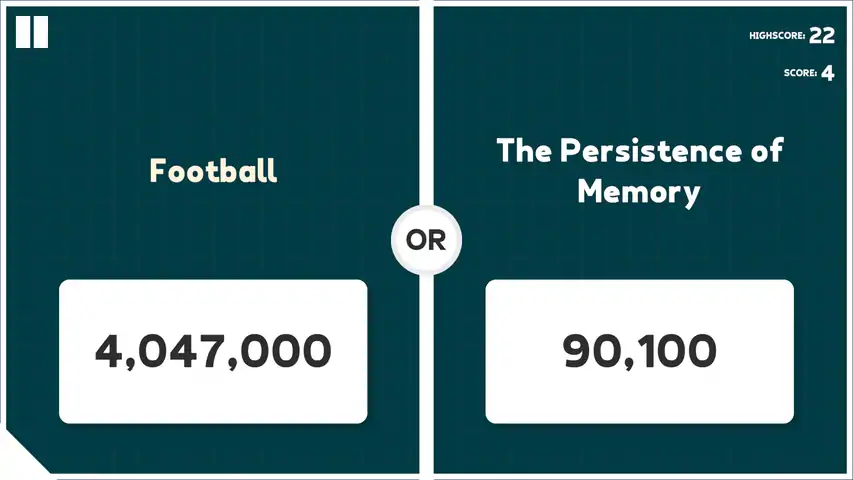Click the OR circle badge
853x480 pixels.
(426, 240)
